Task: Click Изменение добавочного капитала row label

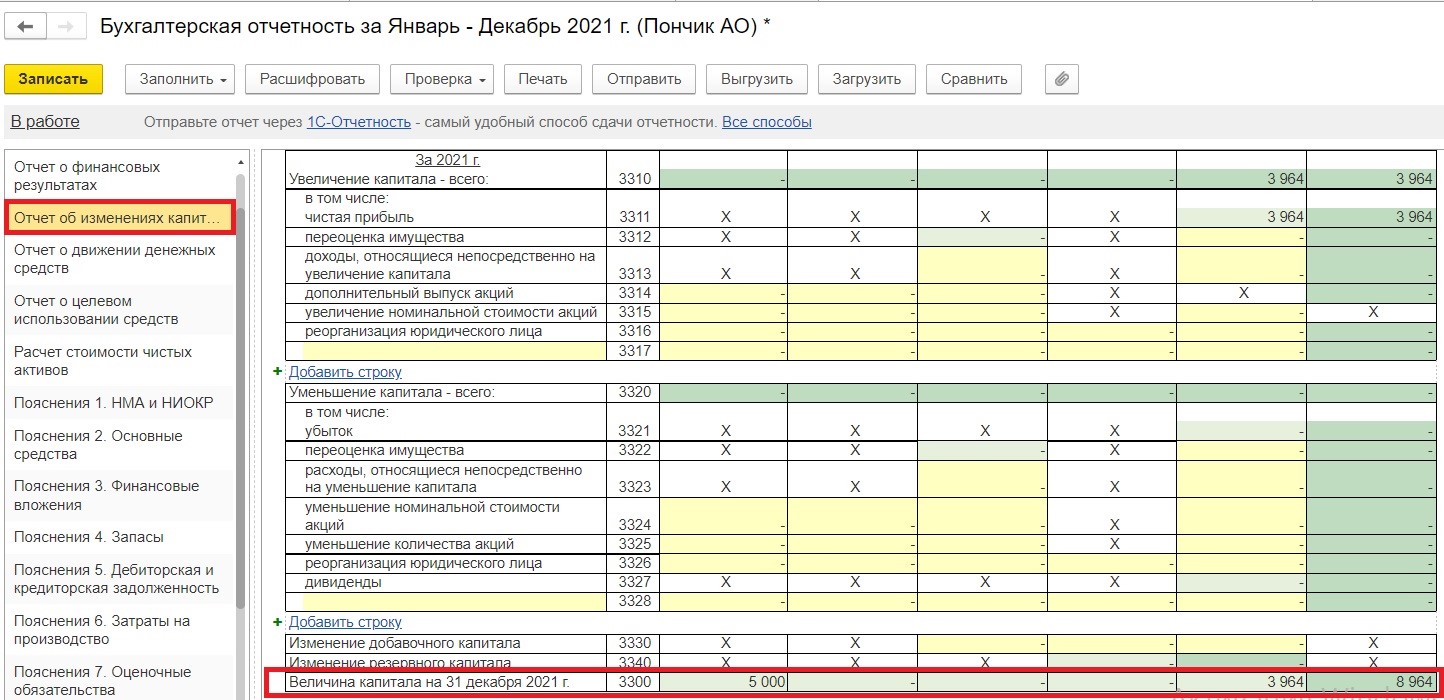Action: 404,643
